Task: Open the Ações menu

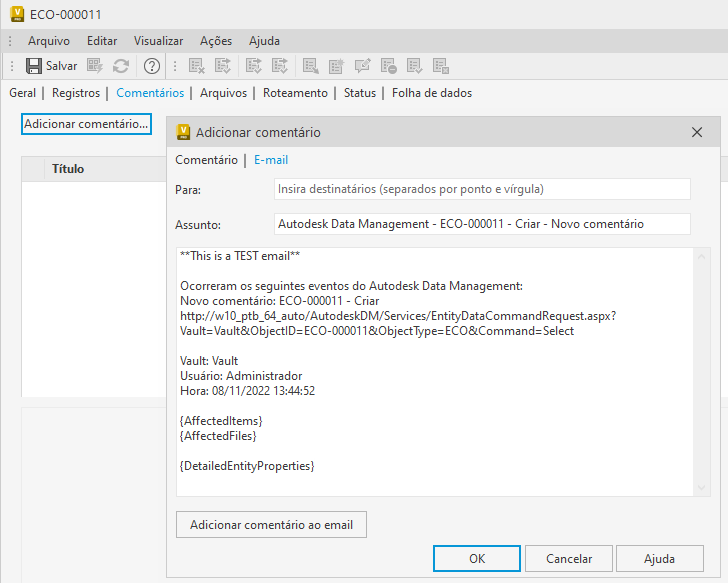Action: click(216, 41)
